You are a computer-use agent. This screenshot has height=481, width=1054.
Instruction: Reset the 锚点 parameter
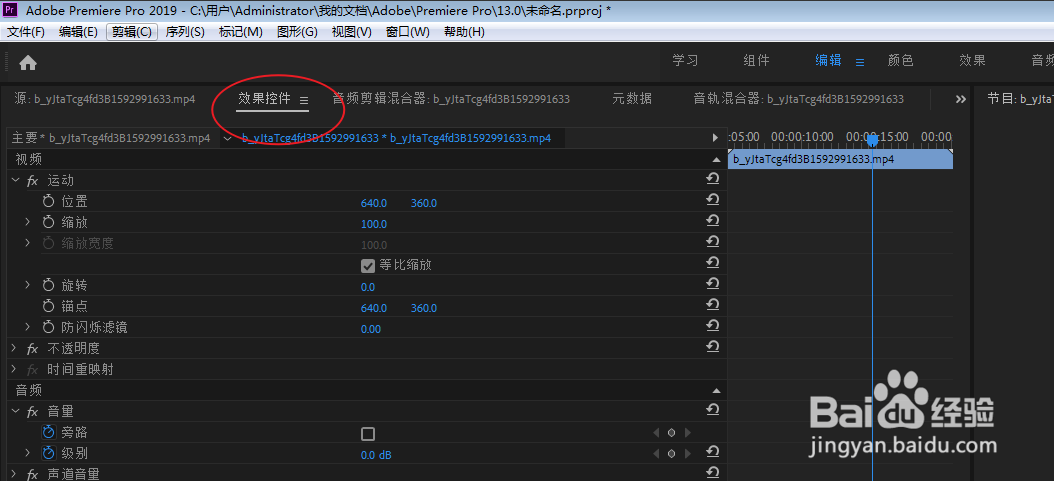[713, 304]
